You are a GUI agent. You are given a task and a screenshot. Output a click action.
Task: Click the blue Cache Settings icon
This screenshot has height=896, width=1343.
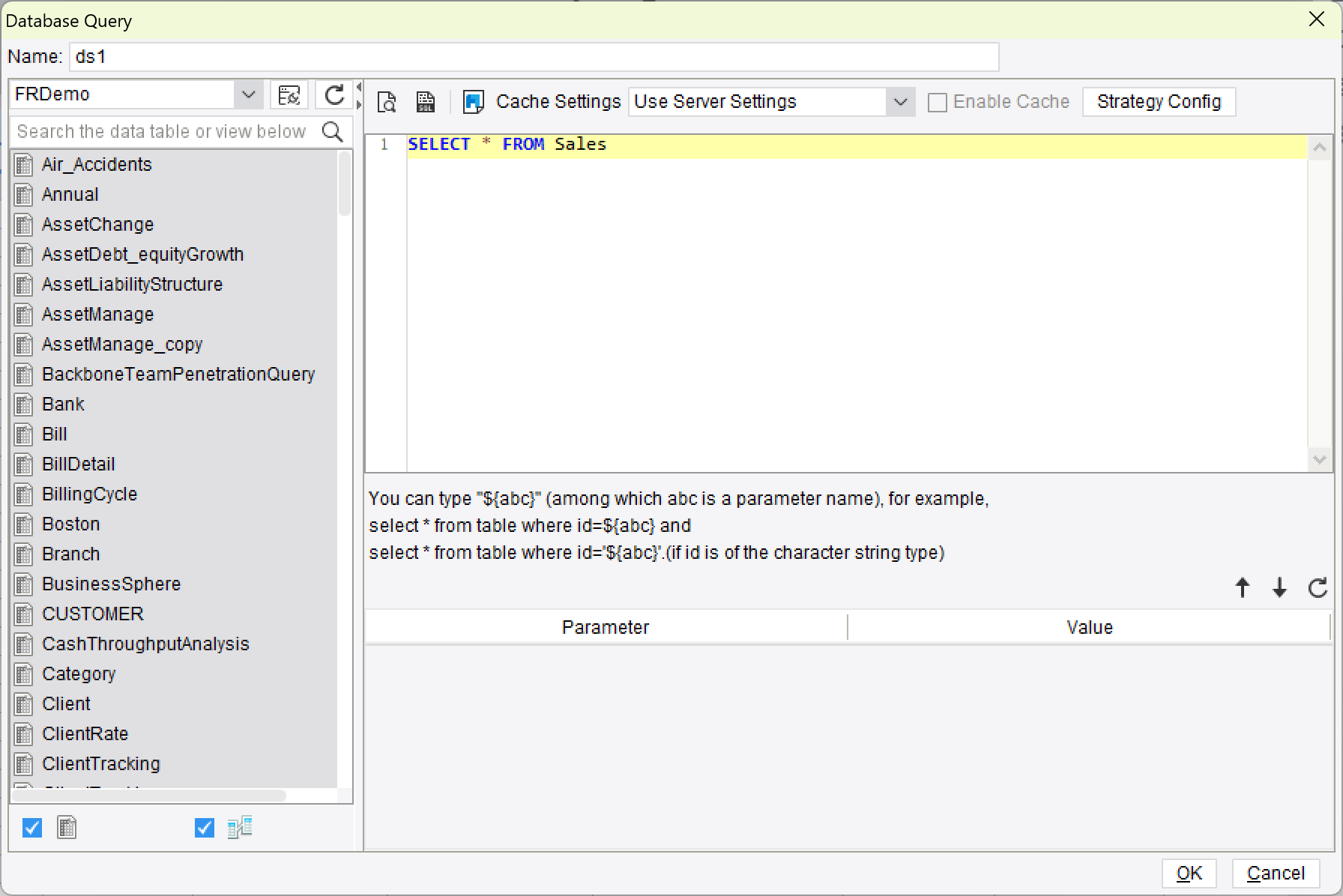pyautogui.click(x=472, y=101)
